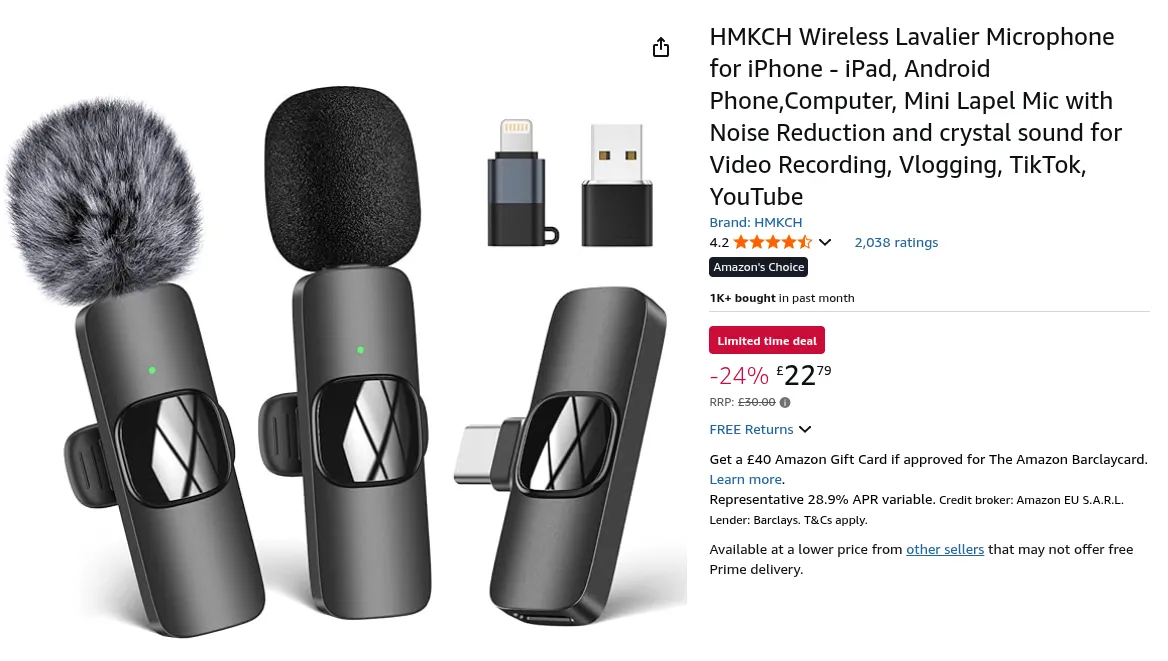Open the 2,038 ratings link
This screenshot has height=661, width=1168.
pos(896,242)
